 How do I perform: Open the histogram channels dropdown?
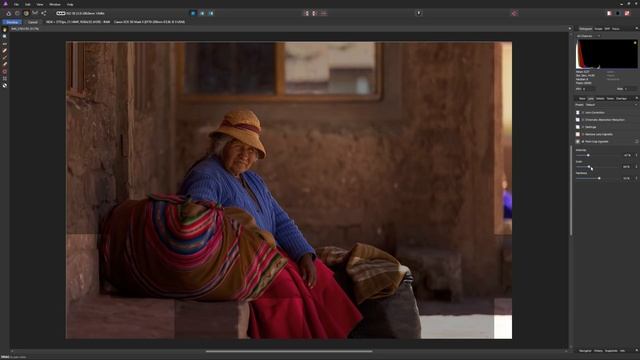point(588,36)
